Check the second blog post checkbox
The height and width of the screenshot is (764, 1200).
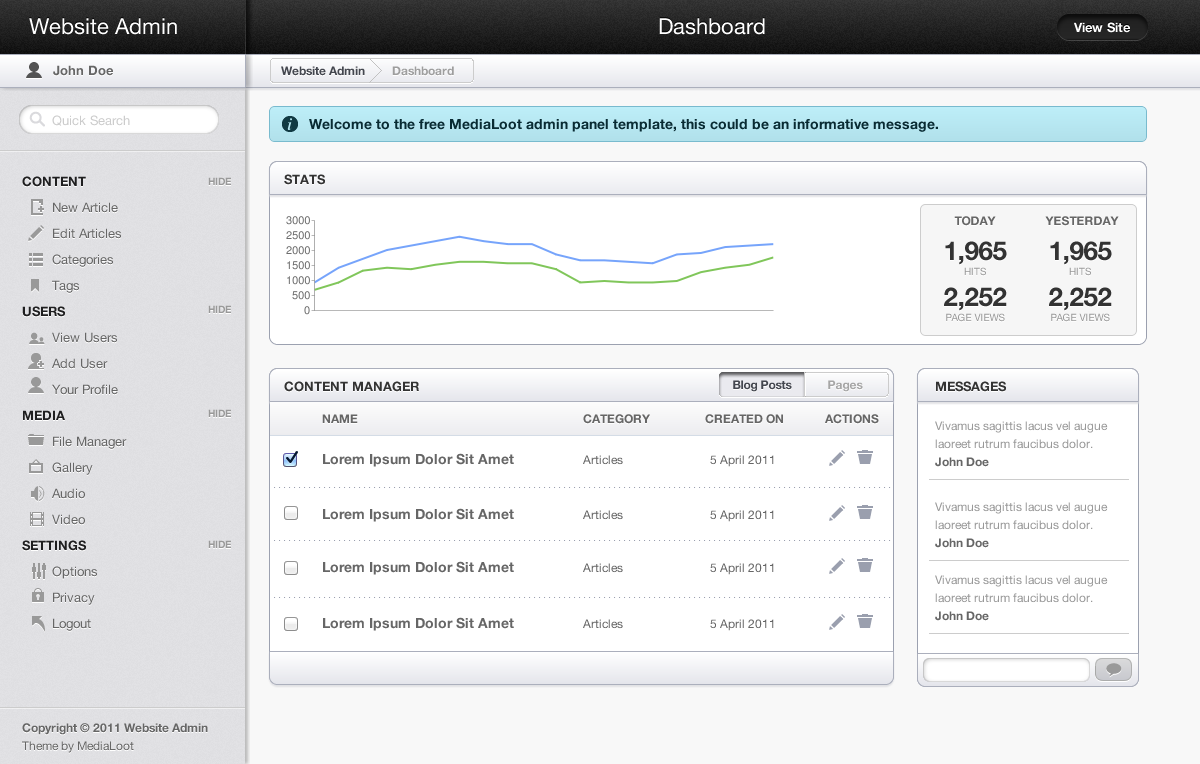tap(291, 513)
